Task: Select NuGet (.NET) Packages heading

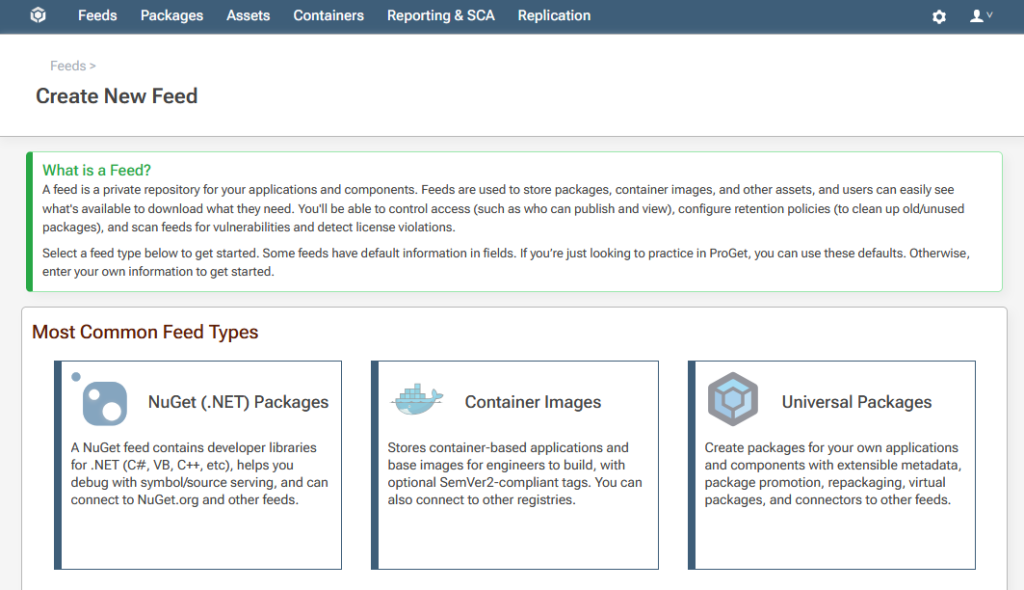Action: (x=238, y=402)
